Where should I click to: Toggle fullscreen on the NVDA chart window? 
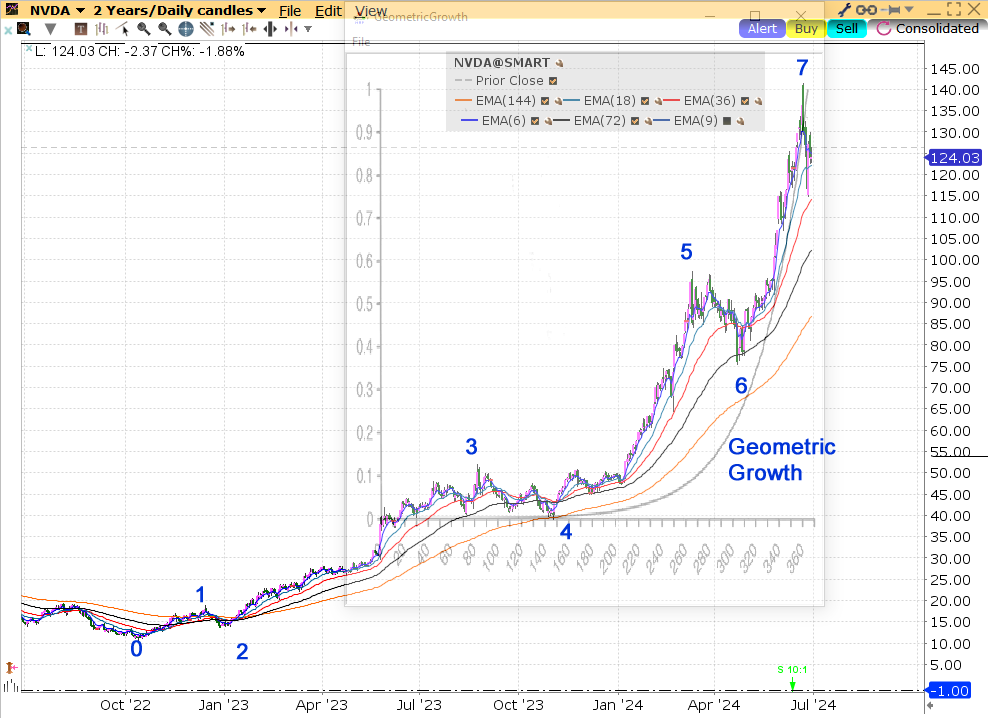[955, 9]
